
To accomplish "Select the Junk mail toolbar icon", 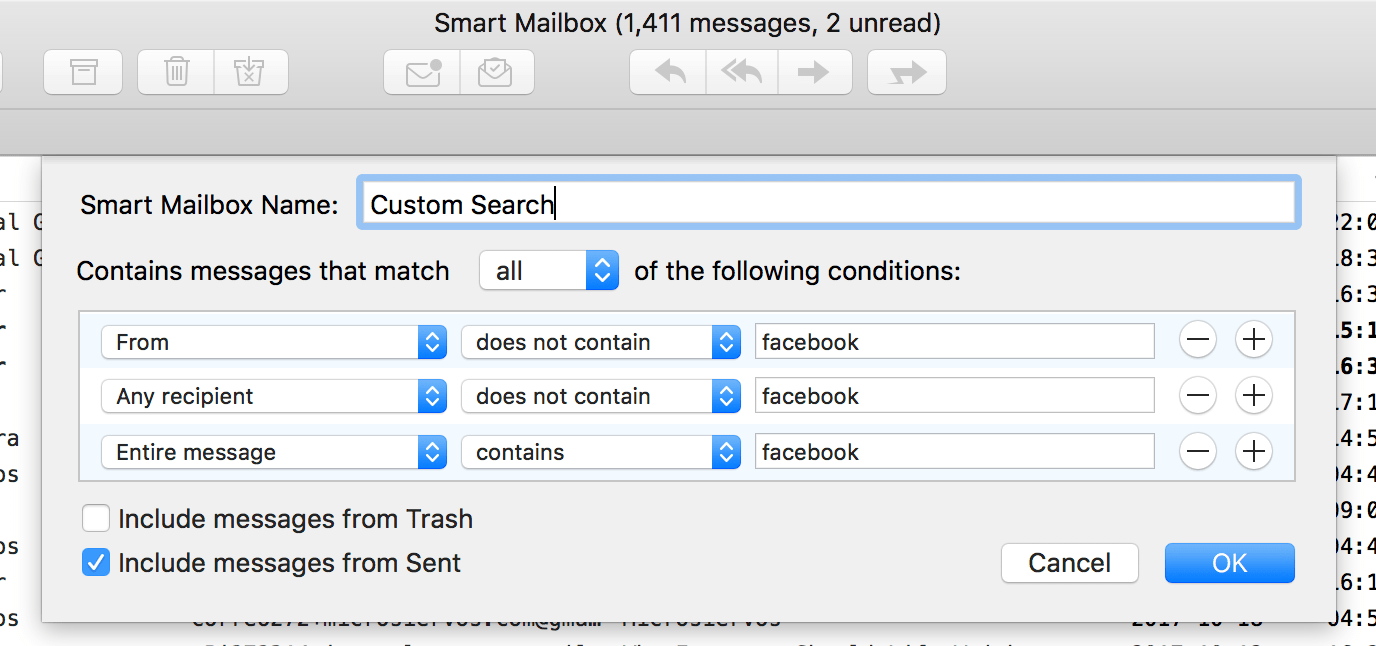I will (x=250, y=71).
